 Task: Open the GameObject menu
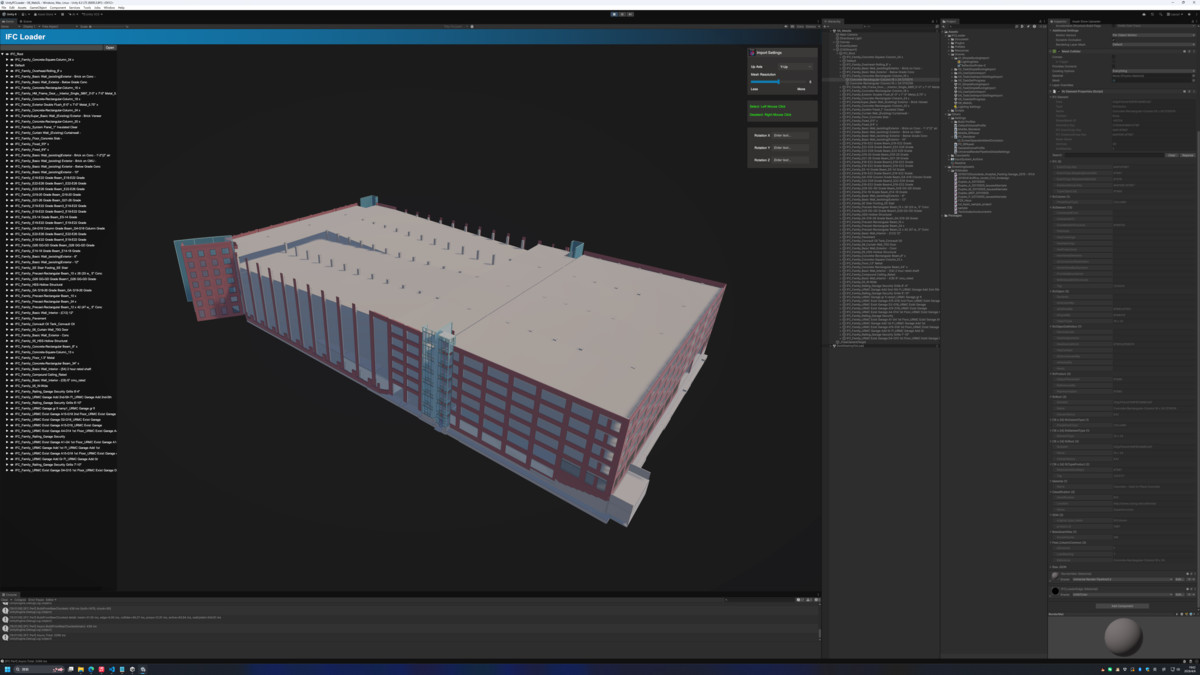point(37,7)
